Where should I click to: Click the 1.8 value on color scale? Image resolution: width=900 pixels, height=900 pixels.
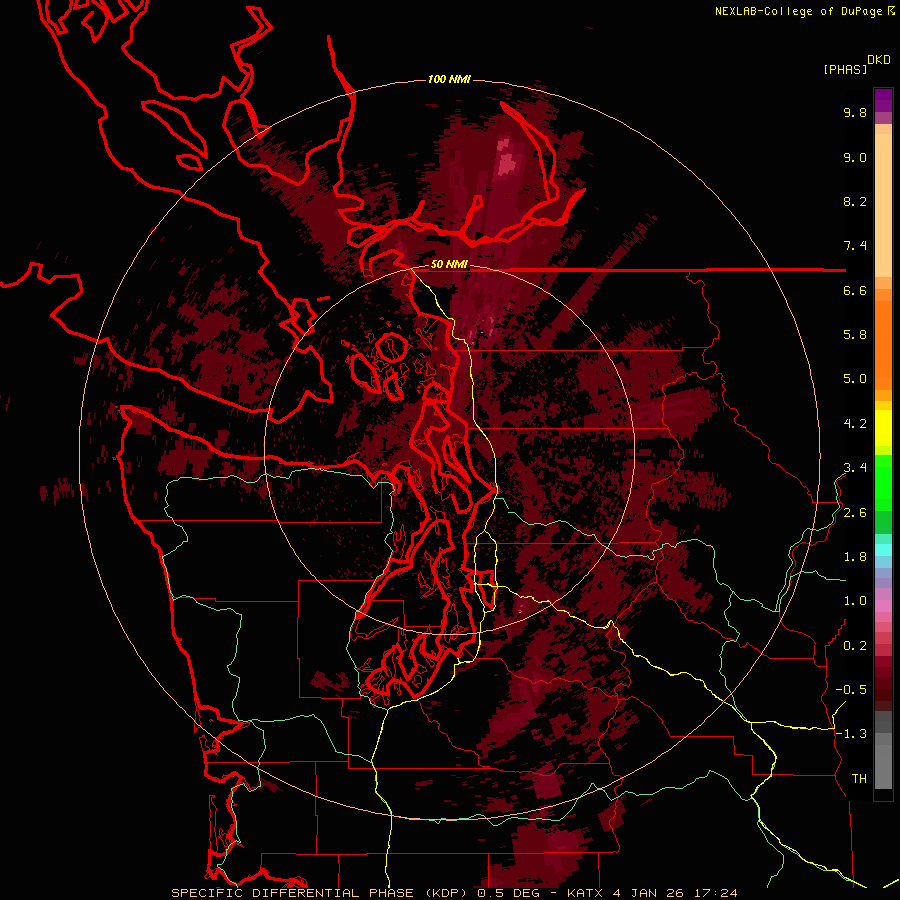855,557
